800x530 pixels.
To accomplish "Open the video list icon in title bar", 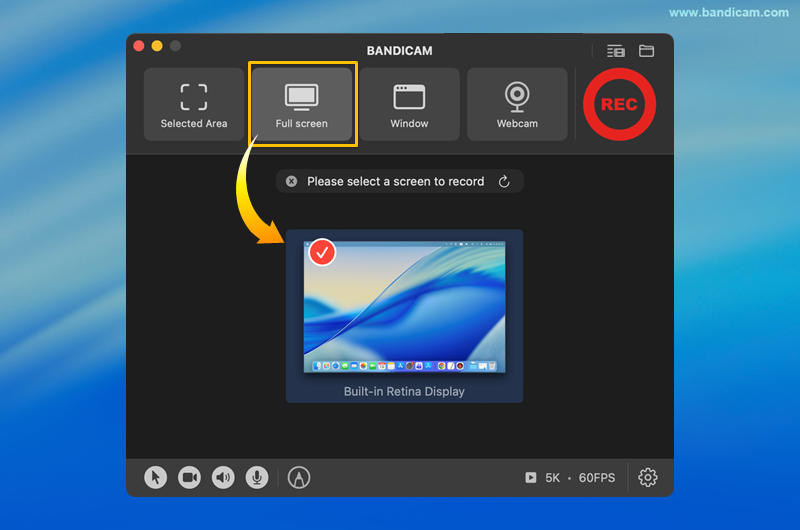I will (x=615, y=51).
